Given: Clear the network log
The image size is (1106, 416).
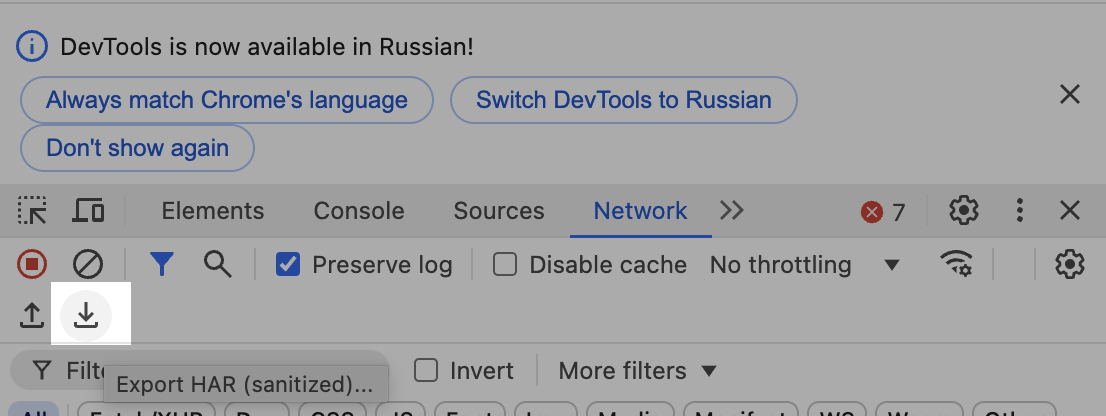Looking at the screenshot, I should point(87,264).
